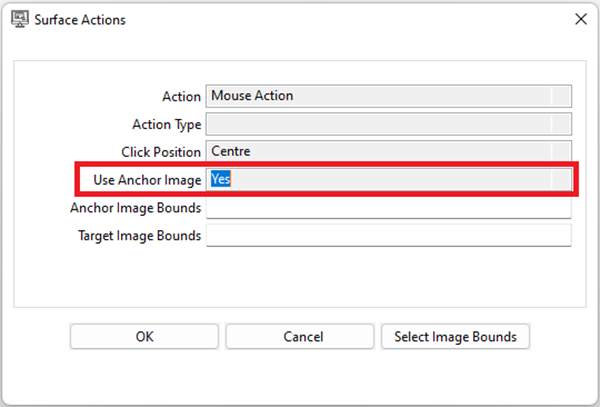Click the Surface Actions window icon

tap(17, 19)
